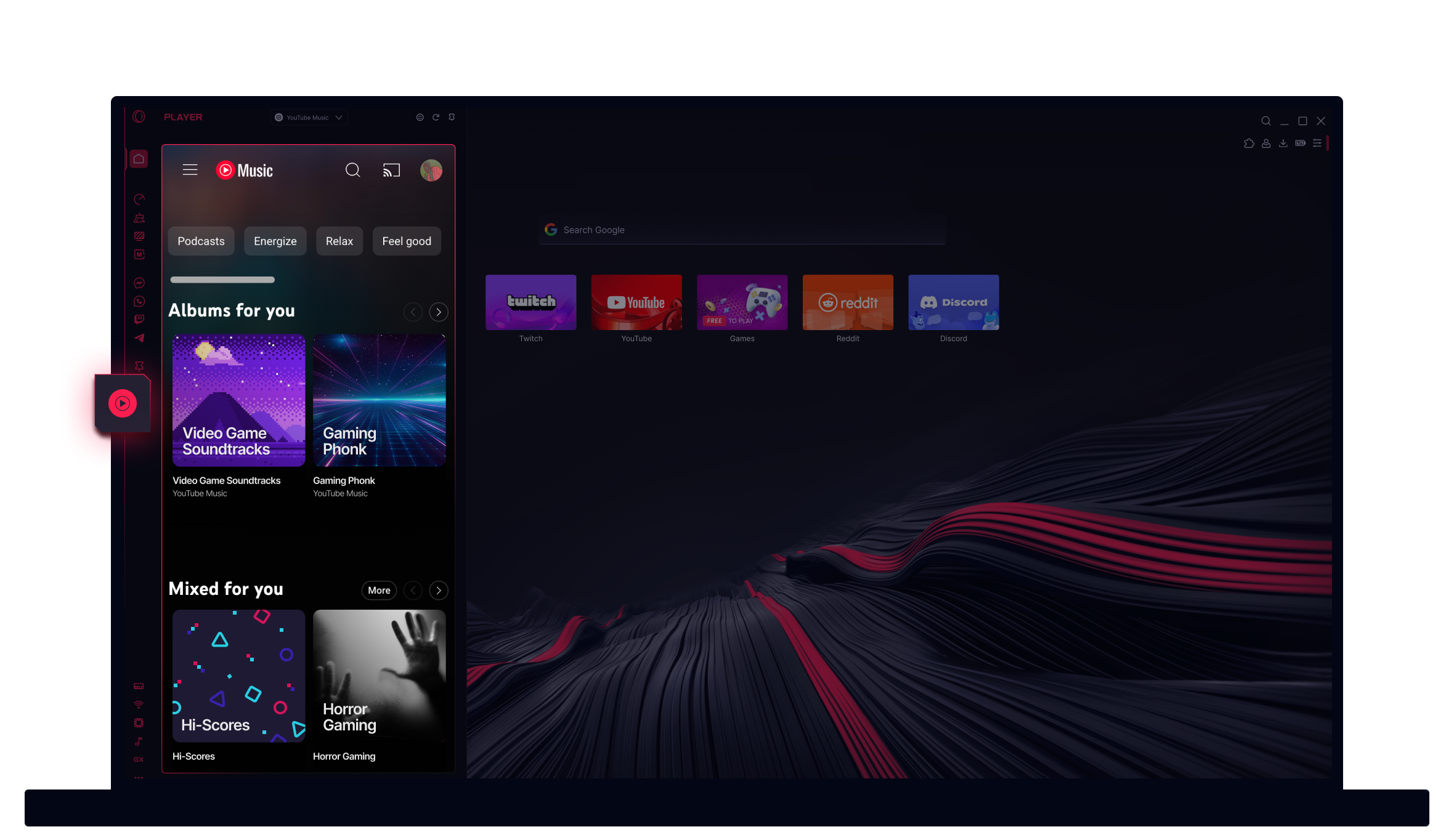1454x840 pixels.
Task: Open Telegram from the sidebar
Action: pos(139,338)
